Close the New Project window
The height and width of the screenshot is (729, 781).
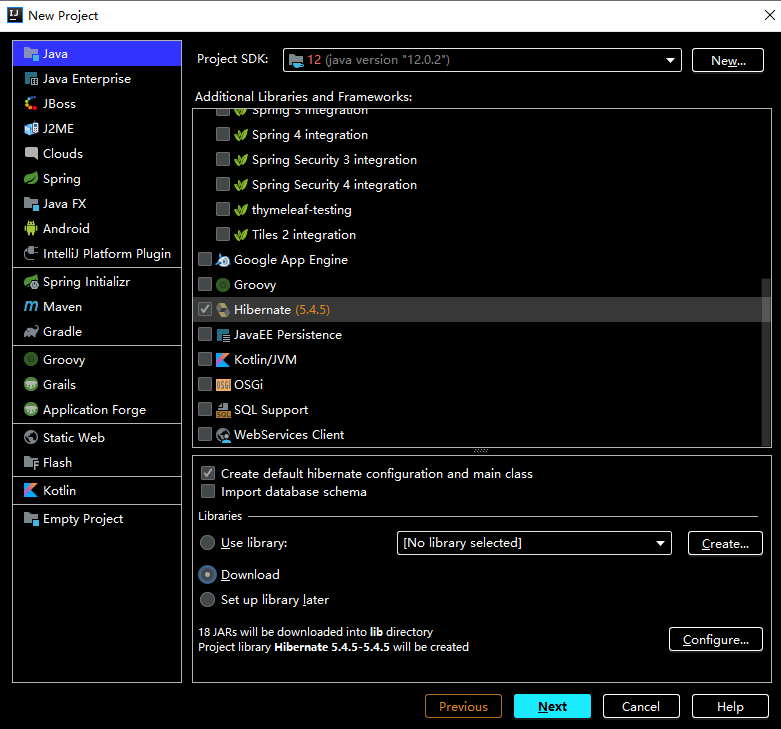pyautogui.click(x=770, y=15)
